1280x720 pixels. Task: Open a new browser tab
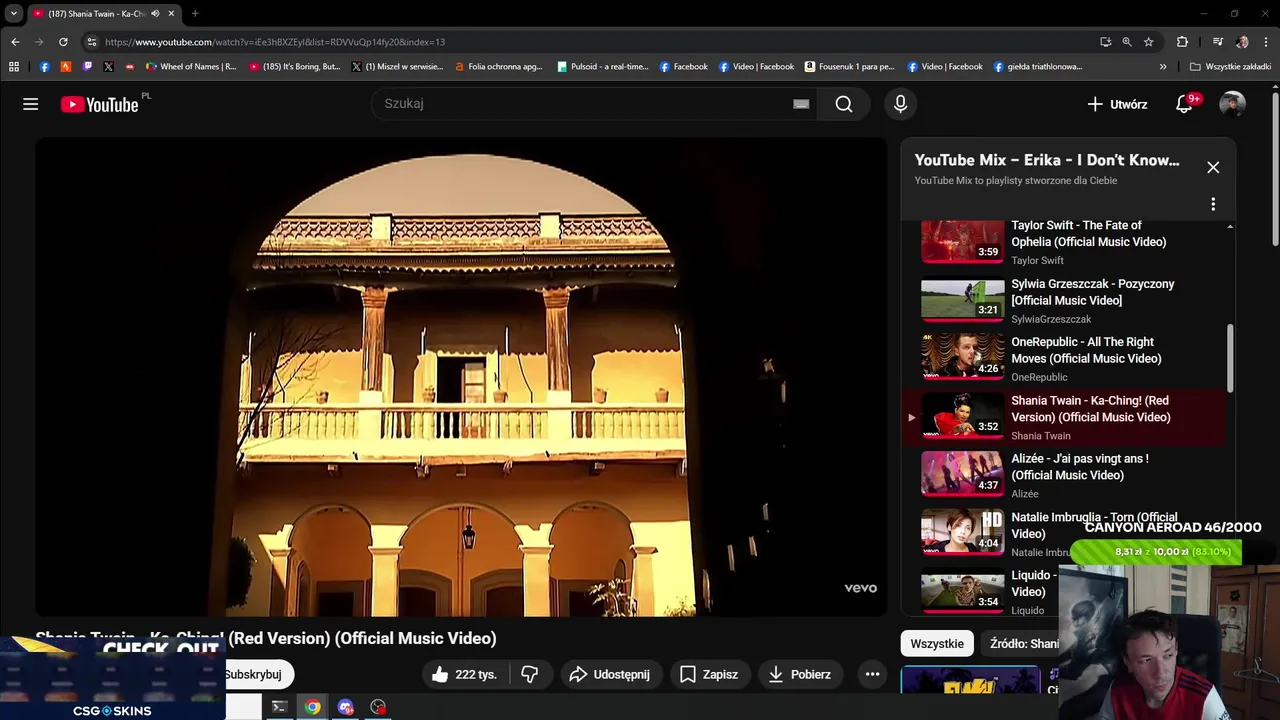194,14
